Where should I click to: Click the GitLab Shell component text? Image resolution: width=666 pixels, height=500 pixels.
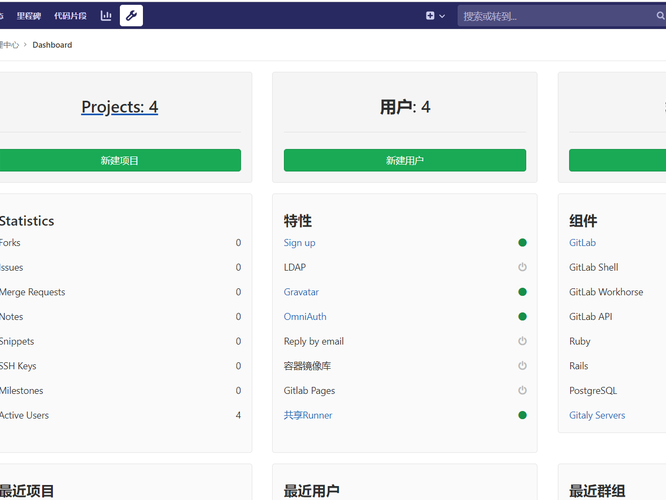(594, 267)
